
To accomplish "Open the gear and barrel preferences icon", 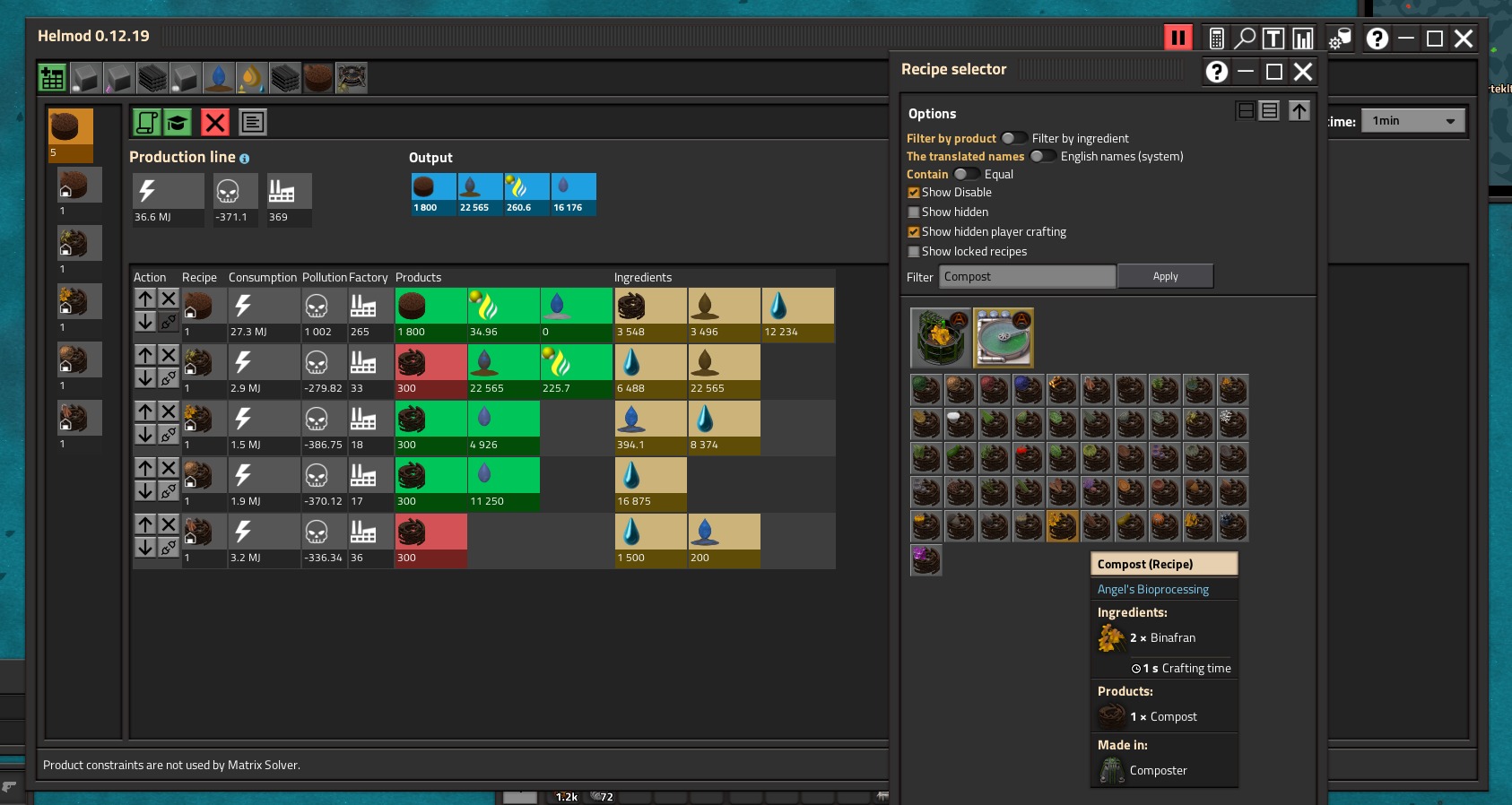I will (1340, 39).
